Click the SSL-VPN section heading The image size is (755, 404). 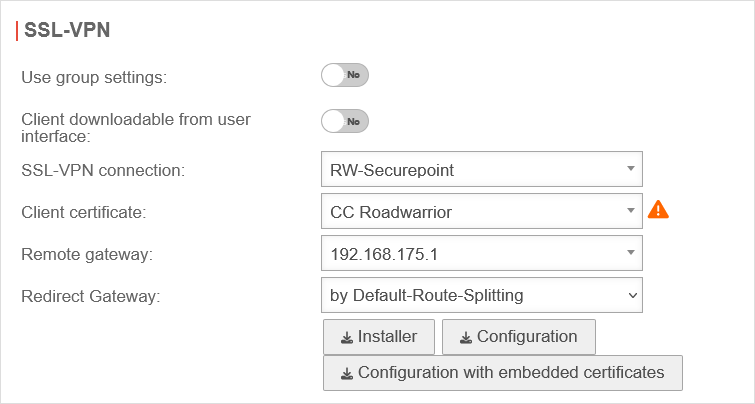(66, 30)
